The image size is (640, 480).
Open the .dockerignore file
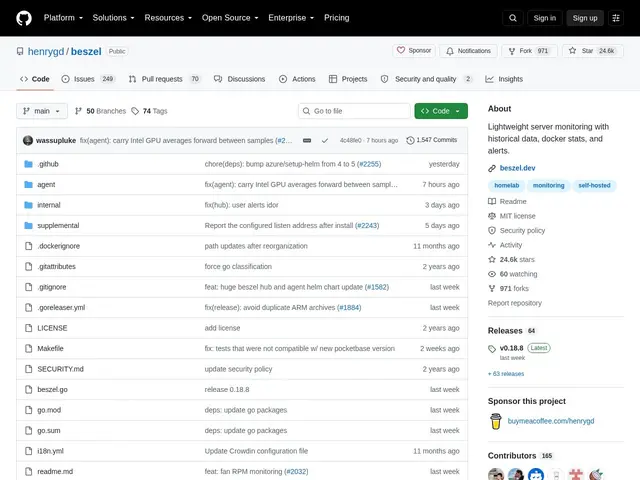[x=59, y=246]
